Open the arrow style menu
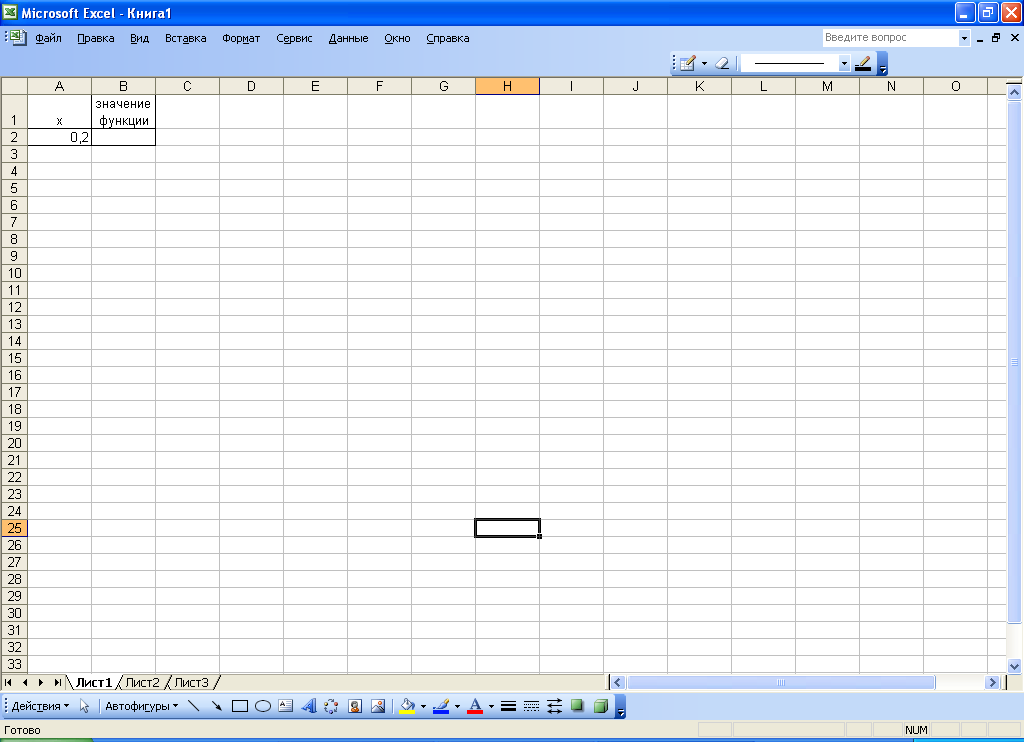The height and width of the screenshot is (742, 1024). (554, 706)
